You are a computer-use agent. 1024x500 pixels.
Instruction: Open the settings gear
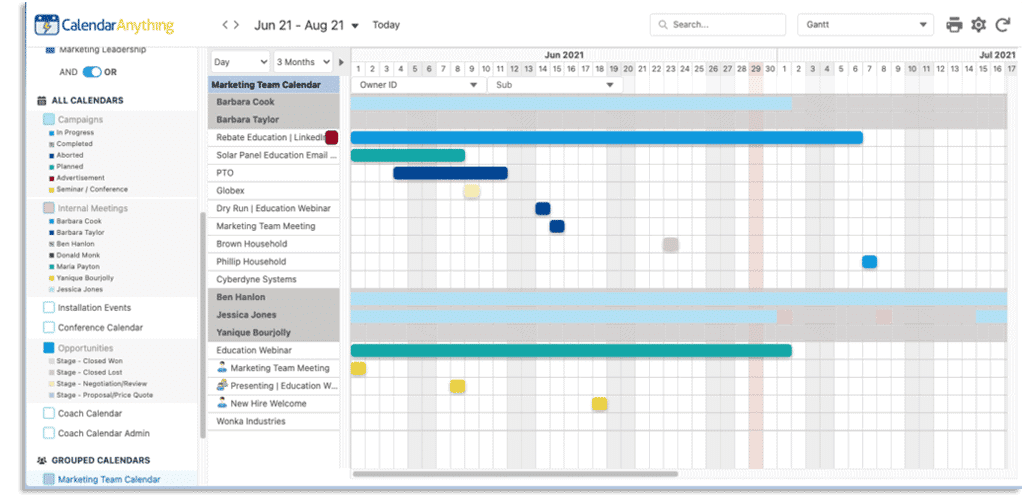coord(978,25)
